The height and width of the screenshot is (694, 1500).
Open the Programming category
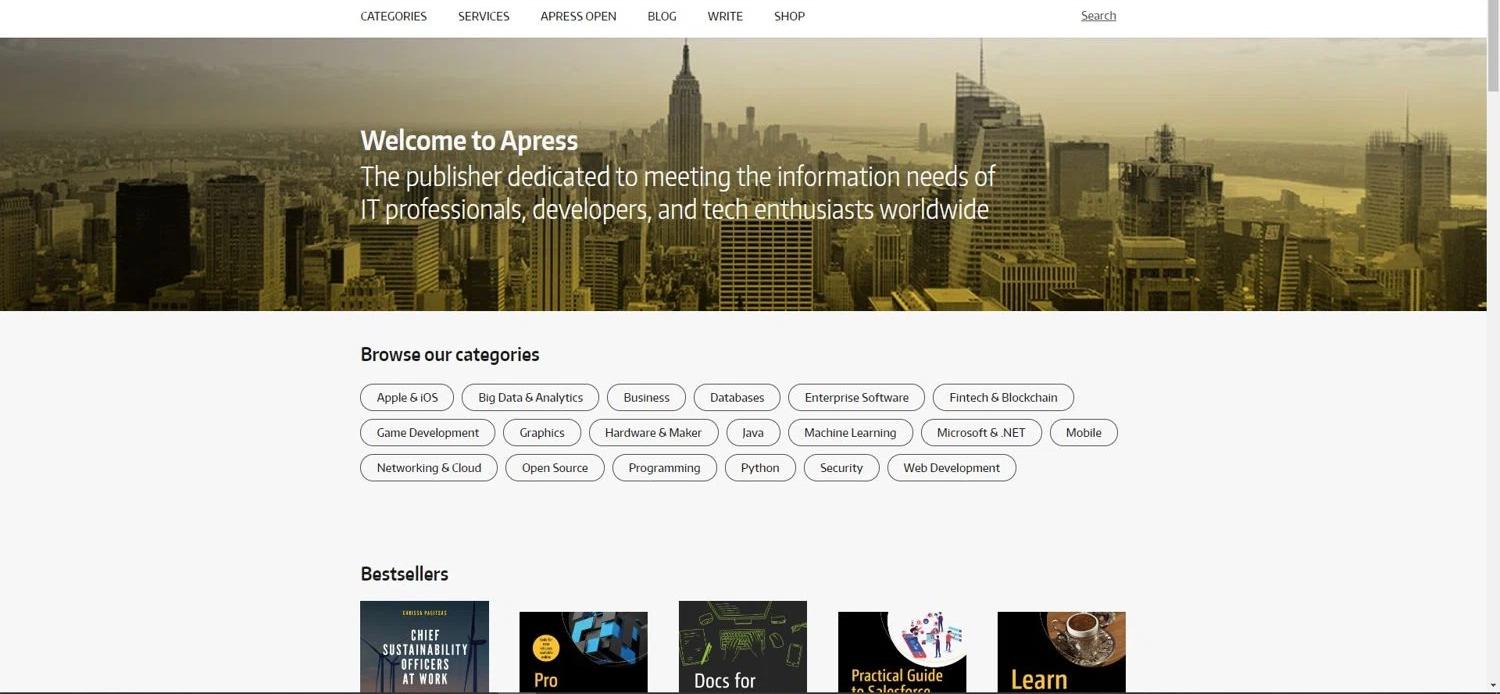[664, 467]
